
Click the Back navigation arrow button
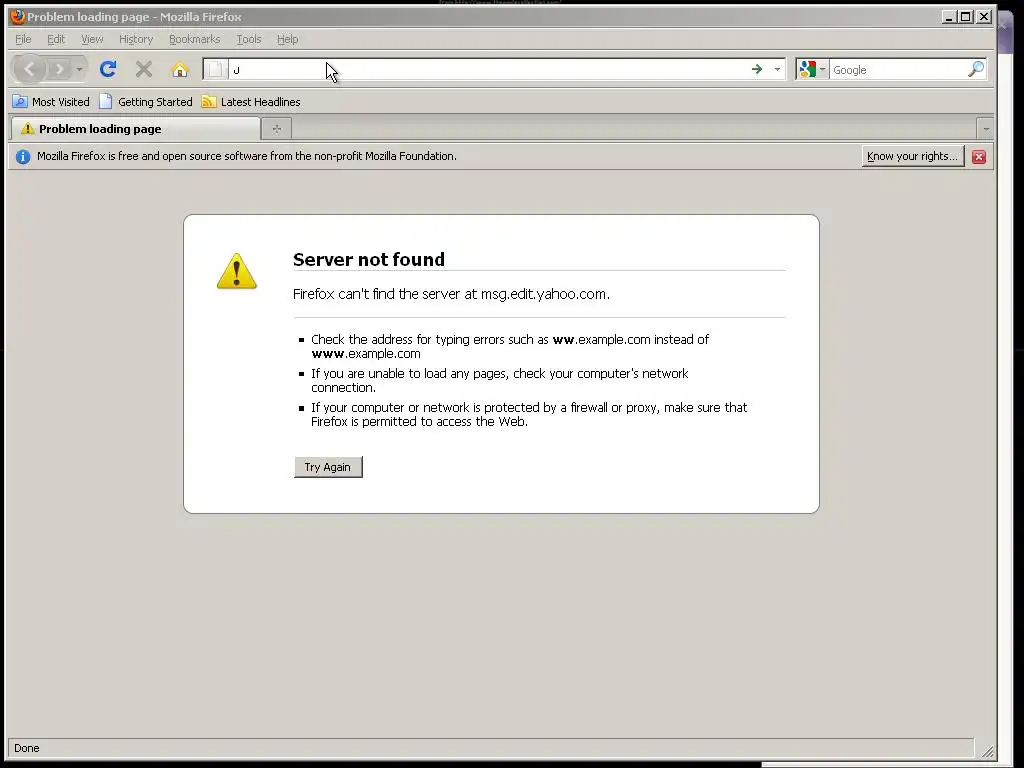point(29,69)
